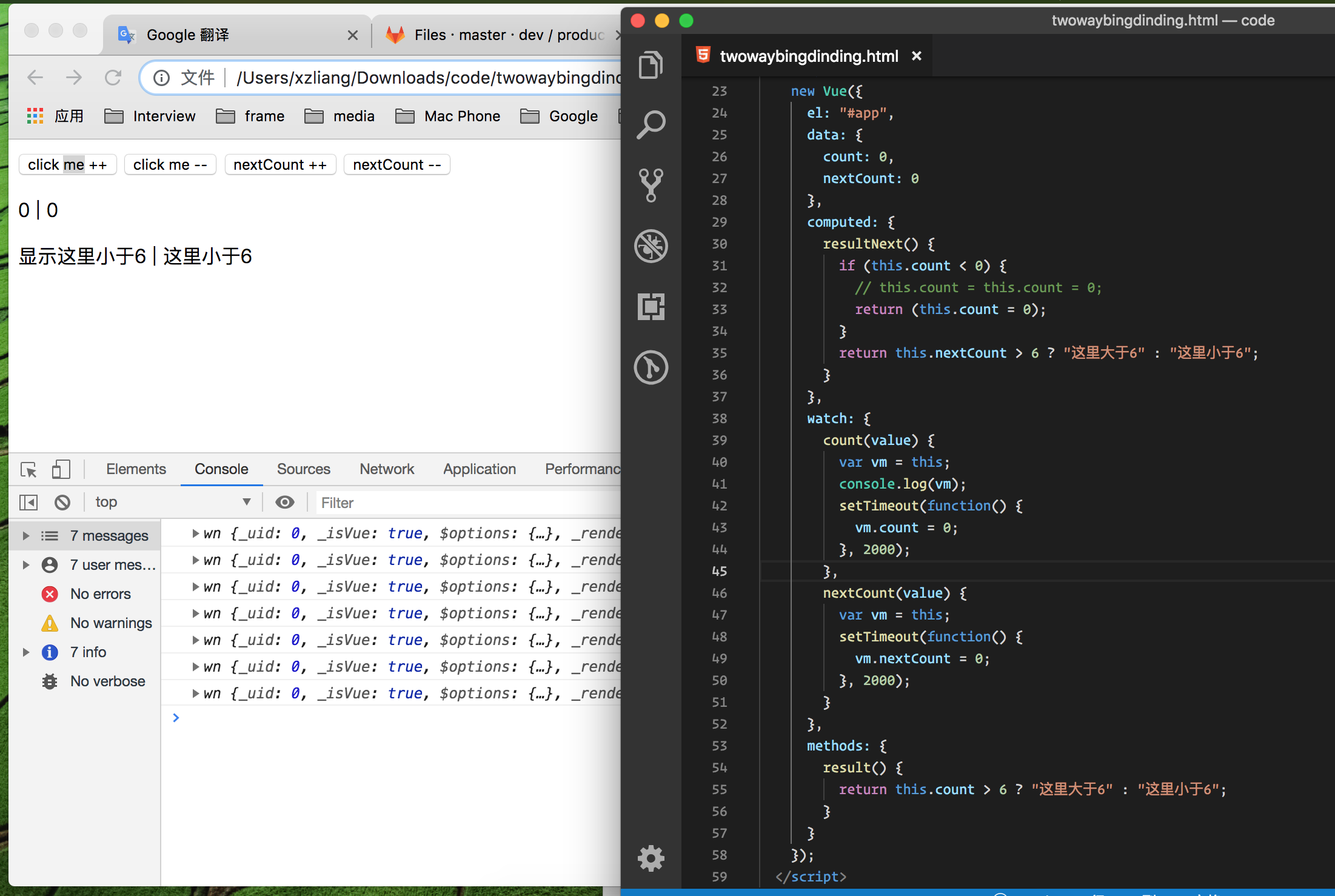Open the Manage gear icon in VS Code
This screenshot has height=896, width=1335.
[x=651, y=858]
